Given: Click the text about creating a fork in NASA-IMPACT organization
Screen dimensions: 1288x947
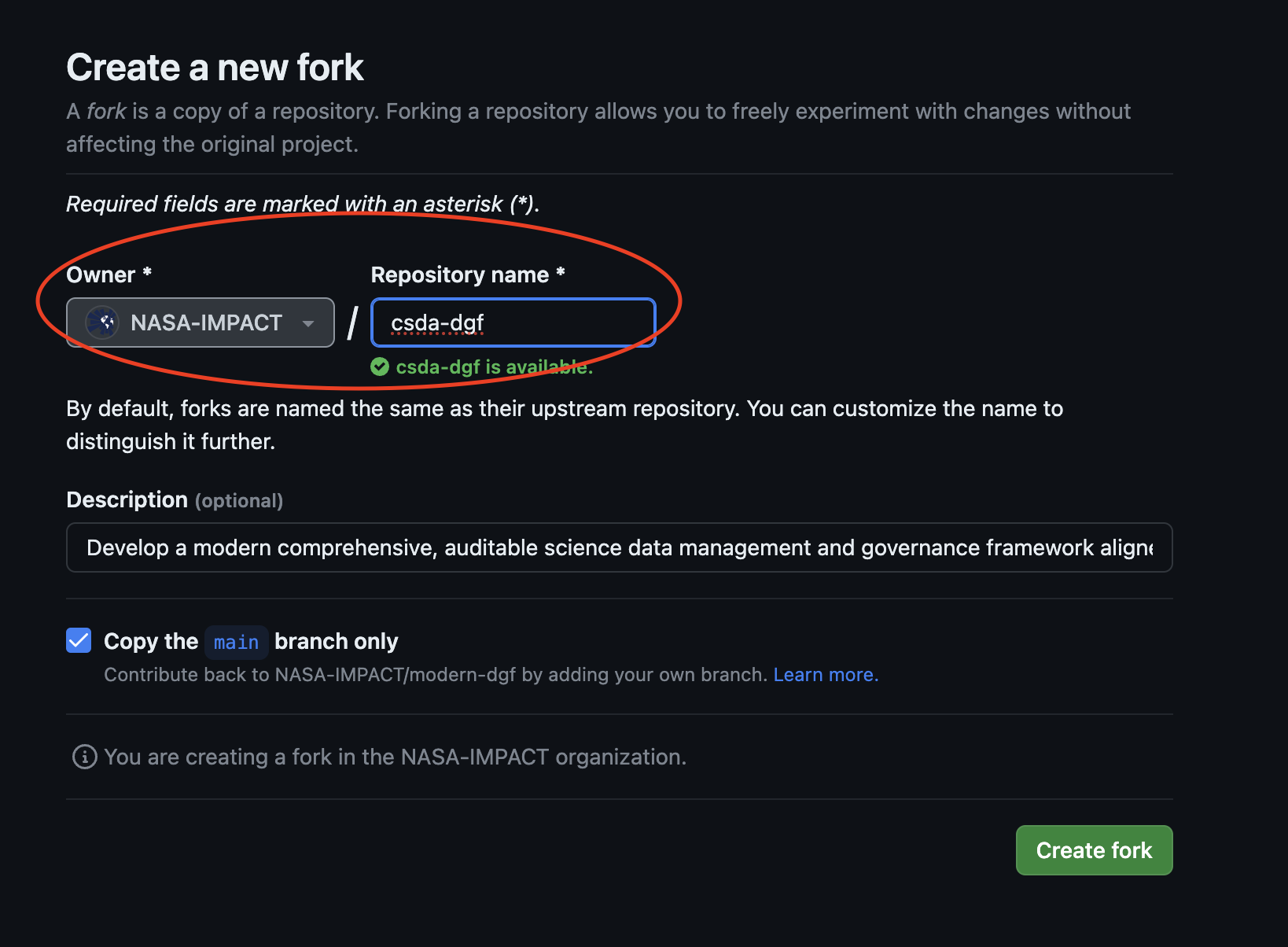Looking at the screenshot, I should 396,757.
